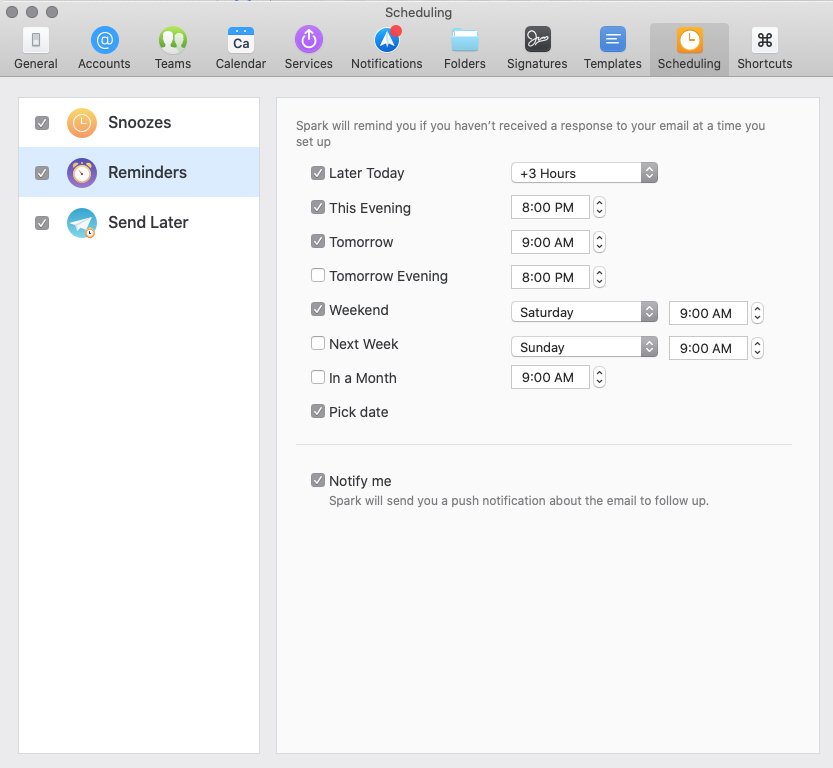Uncheck the Snoozes sidebar checkbox

tap(42, 123)
